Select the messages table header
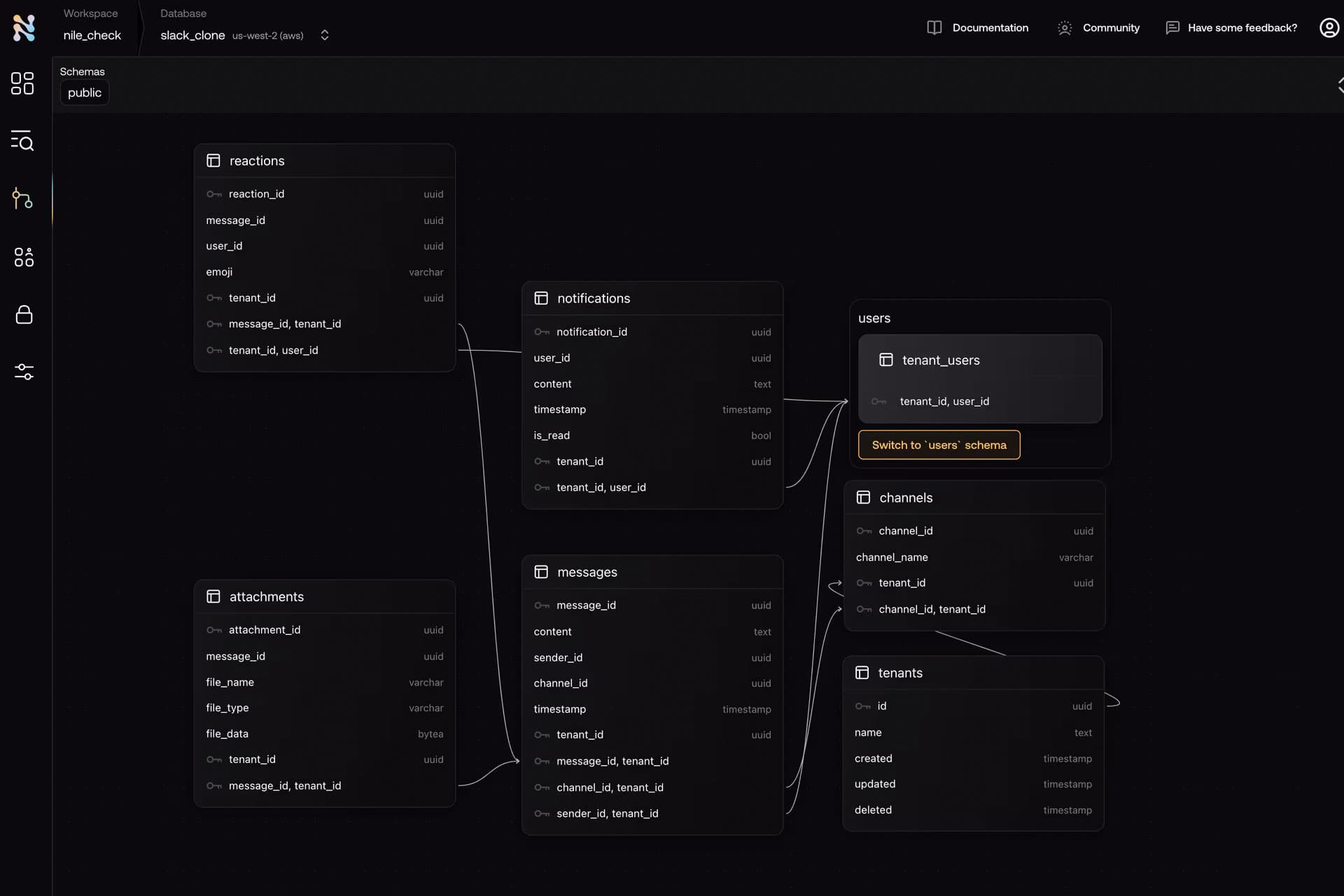1344x896 pixels. (x=587, y=572)
